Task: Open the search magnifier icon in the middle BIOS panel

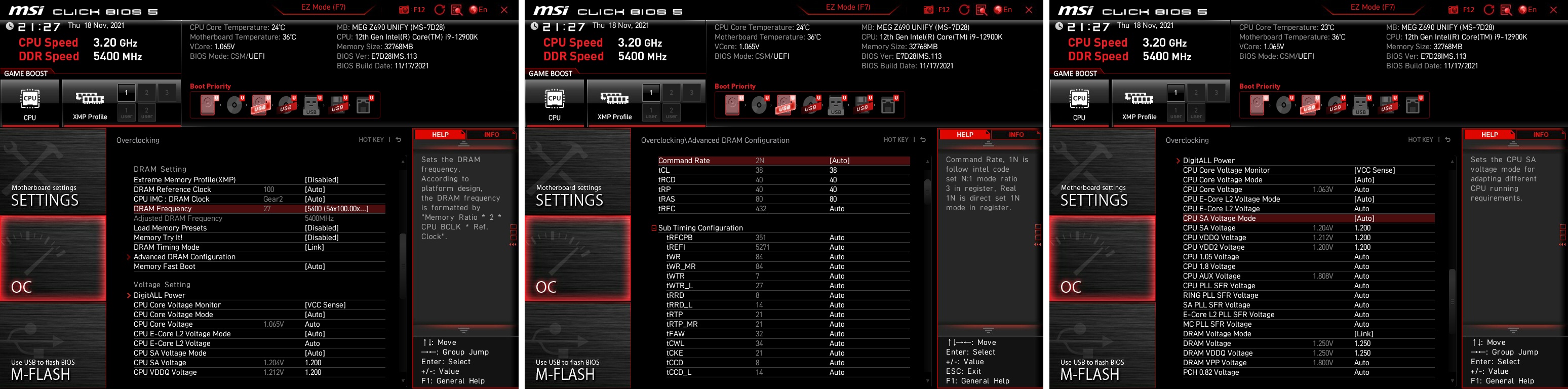Action: pyautogui.click(x=982, y=10)
